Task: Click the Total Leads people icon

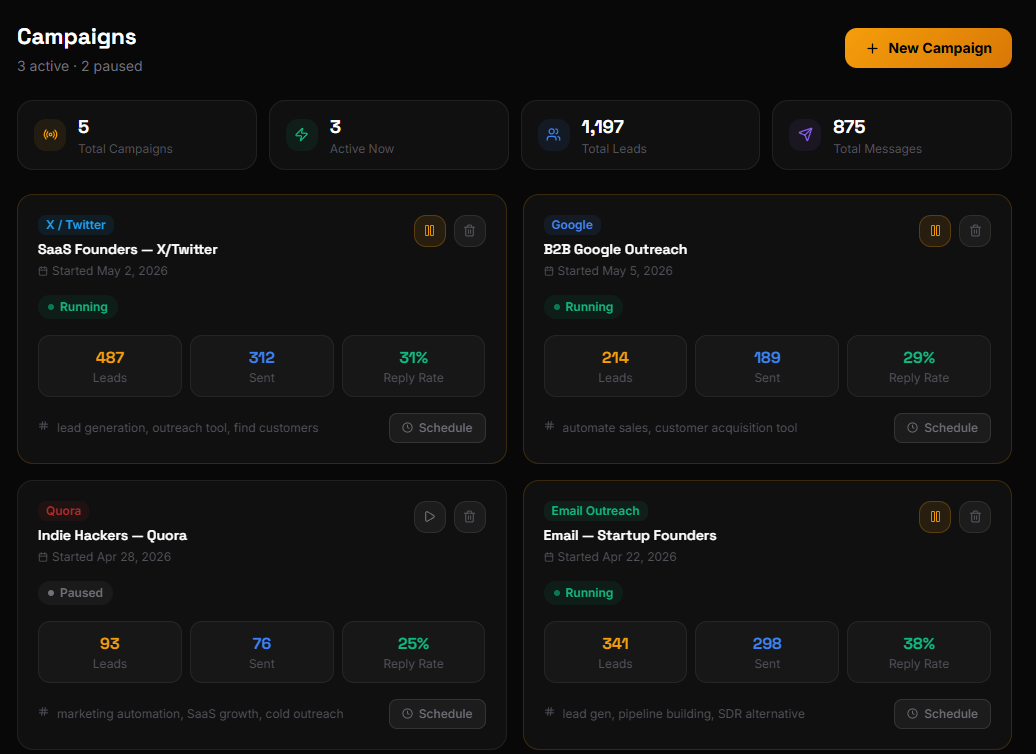Action: pyautogui.click(x=554, y=135)
